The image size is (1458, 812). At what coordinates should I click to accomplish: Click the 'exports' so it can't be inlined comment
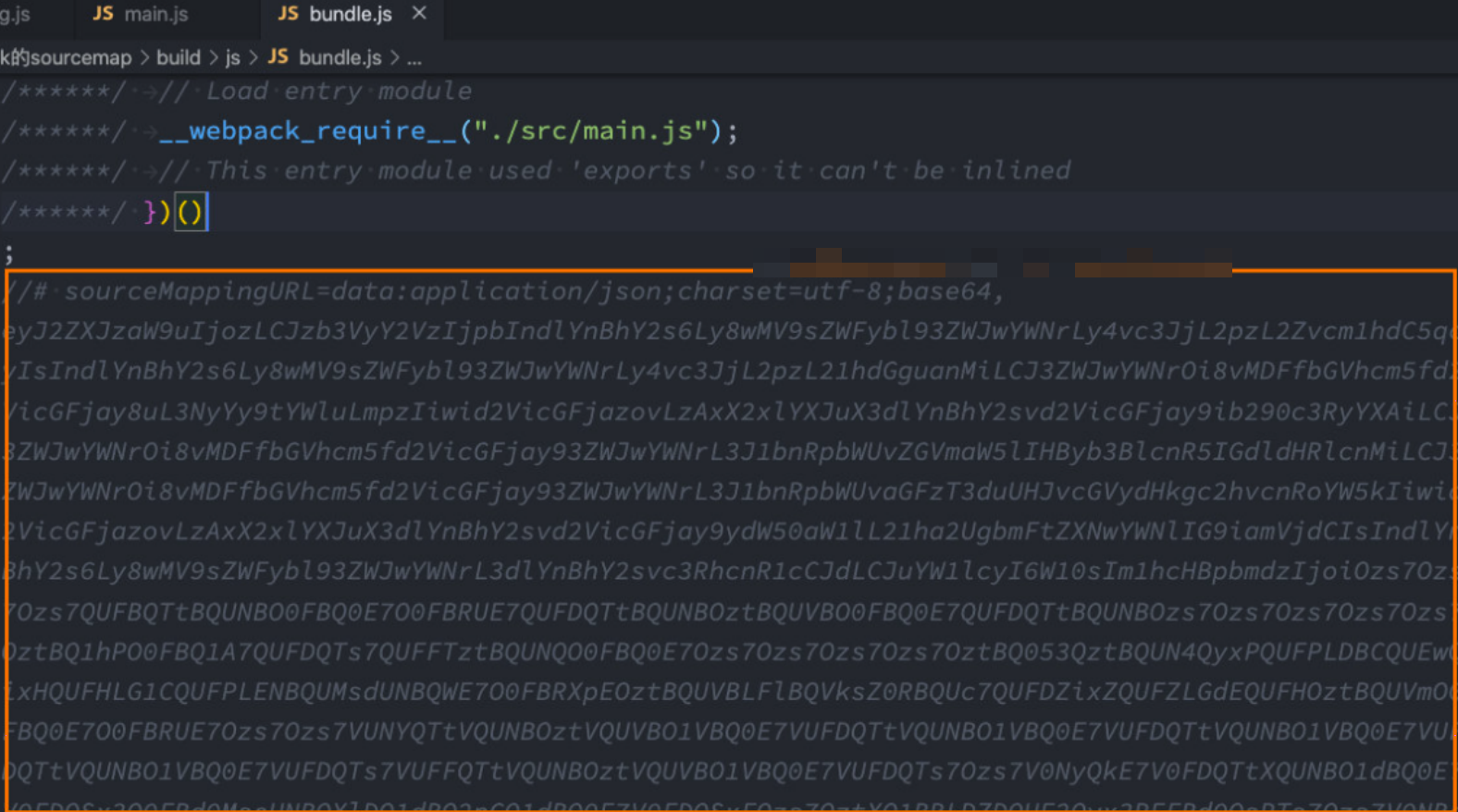(613, 171)
